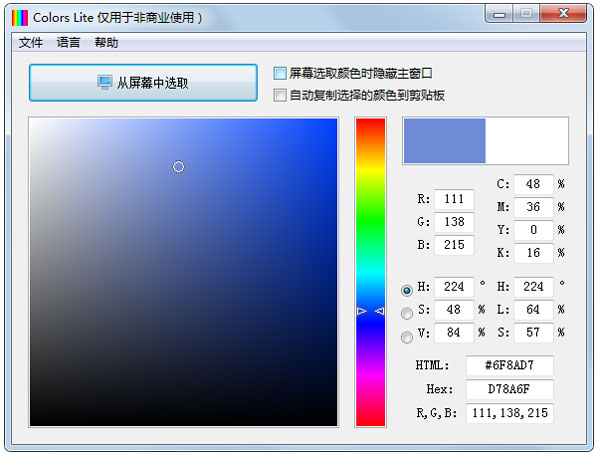The width and height of the screenshot is (600, 455).
Task: Click the K black field showing 16
Action: 533,253
